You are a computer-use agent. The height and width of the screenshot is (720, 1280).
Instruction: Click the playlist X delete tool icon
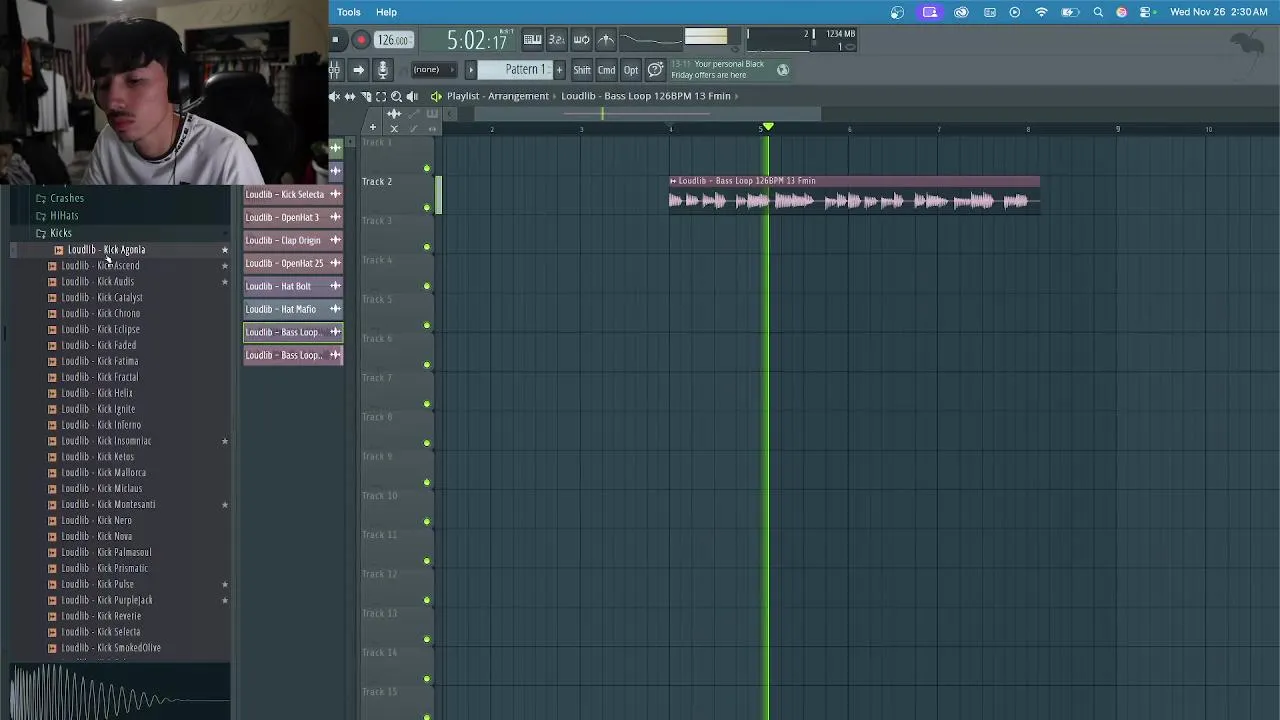pyautogui.click(x=394, y=128)
